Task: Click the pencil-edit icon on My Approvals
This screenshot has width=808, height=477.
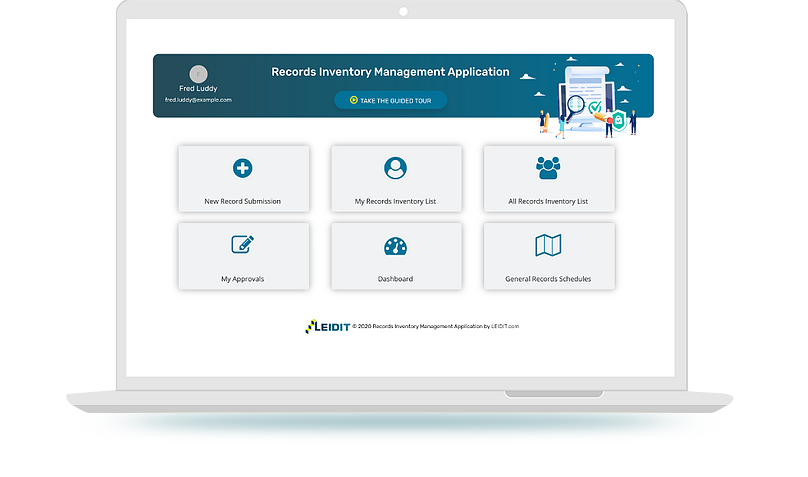Action: [x=242, y=244]
